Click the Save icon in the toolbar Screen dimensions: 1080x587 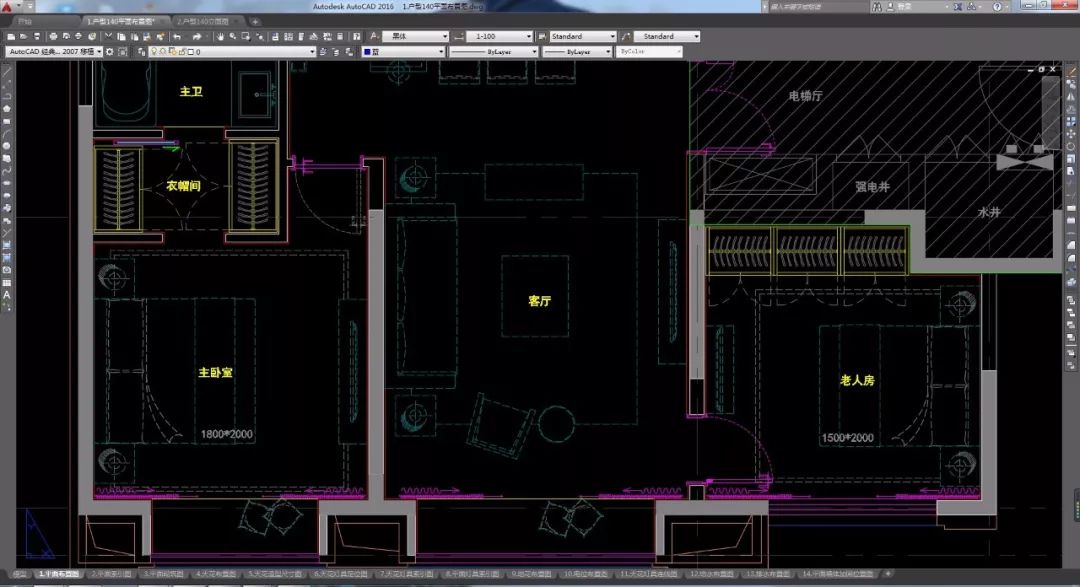pyautogui.click(x=37, y=36)
